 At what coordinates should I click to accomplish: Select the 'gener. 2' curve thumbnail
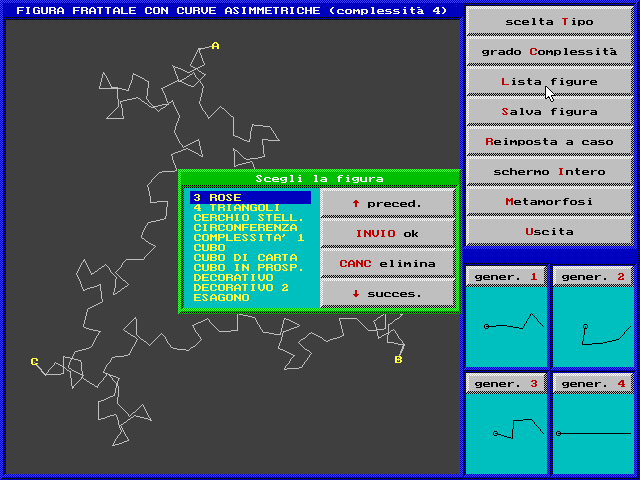(594, 326)
